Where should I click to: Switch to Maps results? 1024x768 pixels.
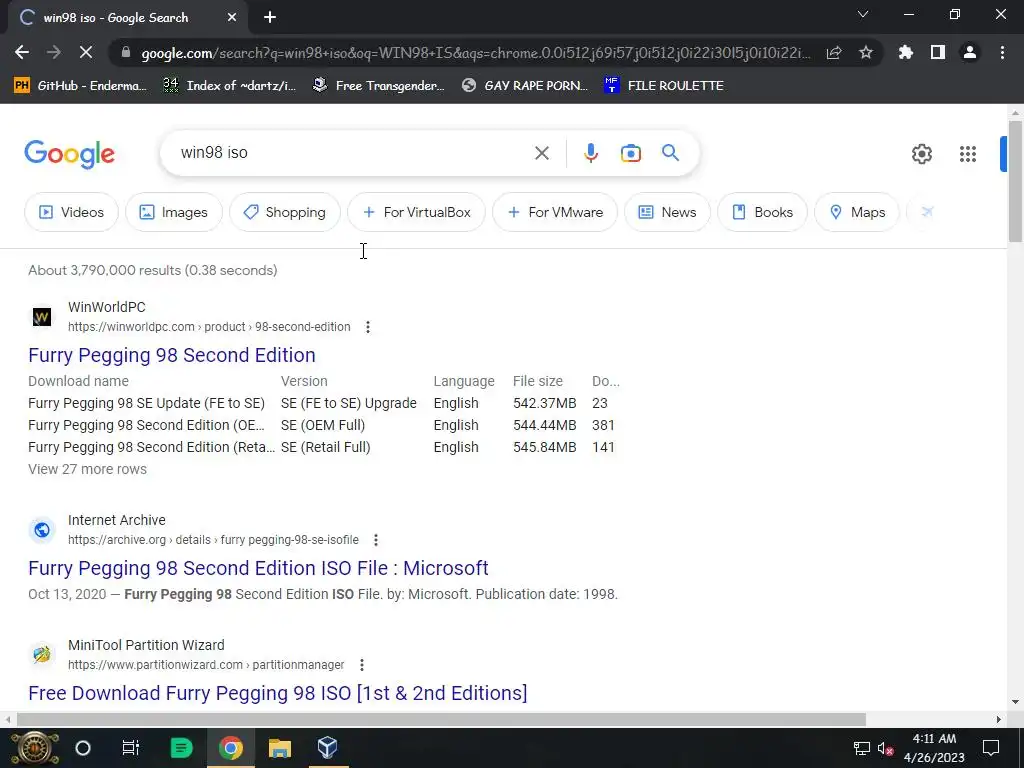click(857, 212)
